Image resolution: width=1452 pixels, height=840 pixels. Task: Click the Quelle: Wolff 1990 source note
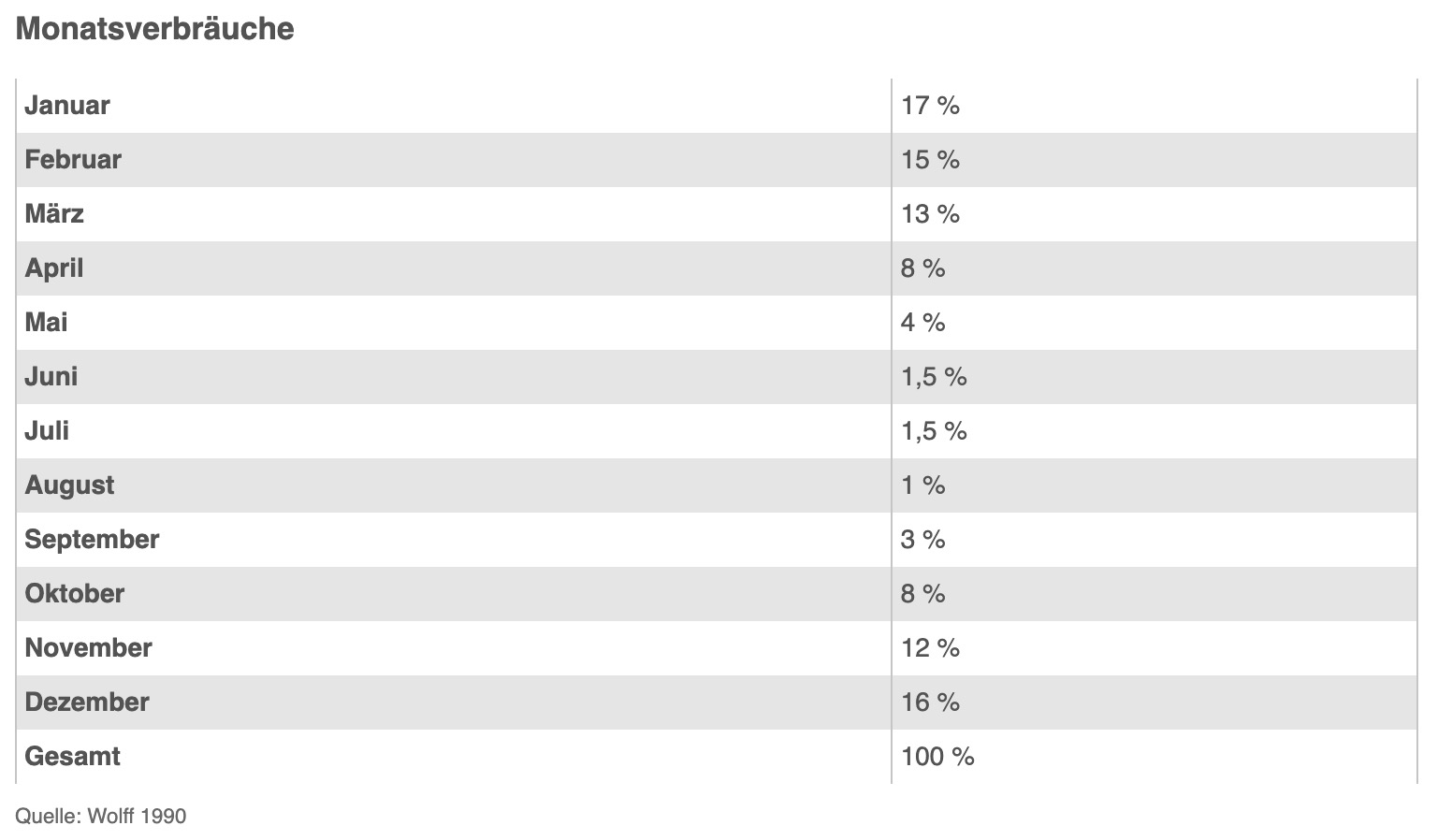click(100, 816)
